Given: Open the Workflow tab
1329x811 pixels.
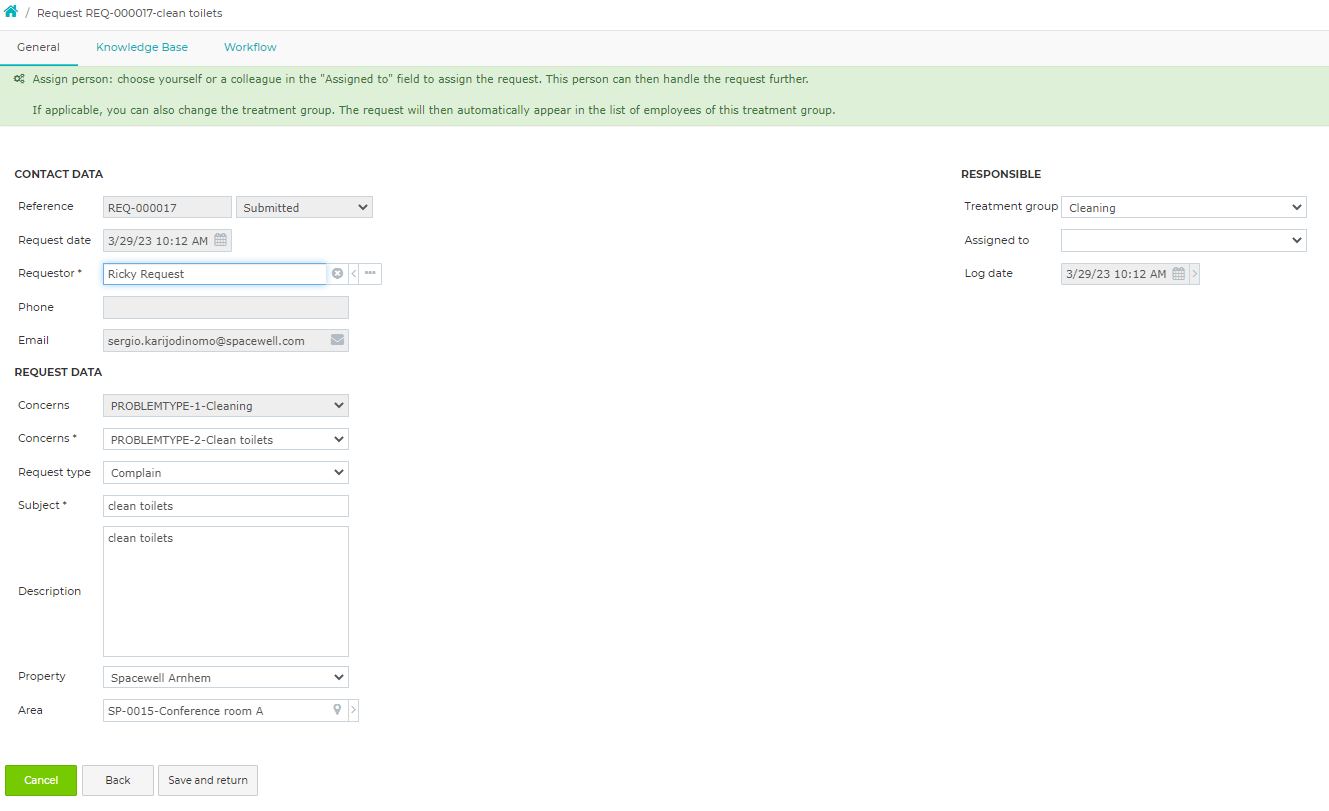Looking at the screenshot, I should [x=250, y=47].
